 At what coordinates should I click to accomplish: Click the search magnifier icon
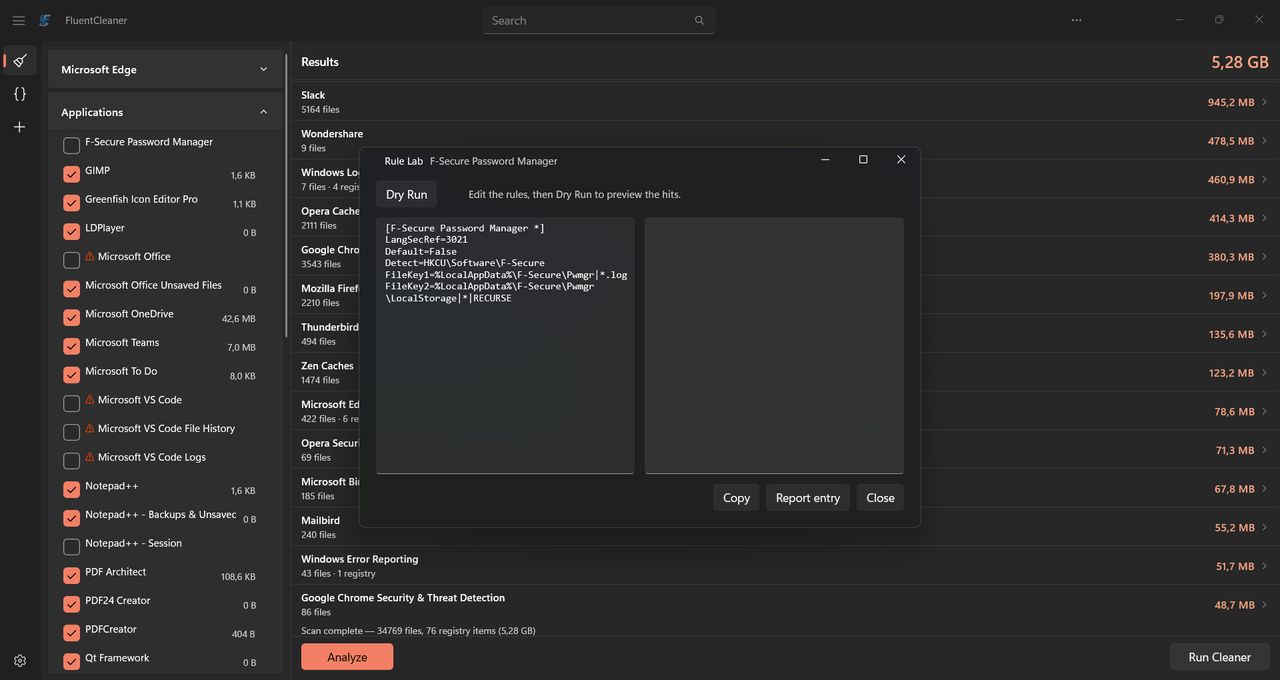pyautogui.click(x=699, y=20)
